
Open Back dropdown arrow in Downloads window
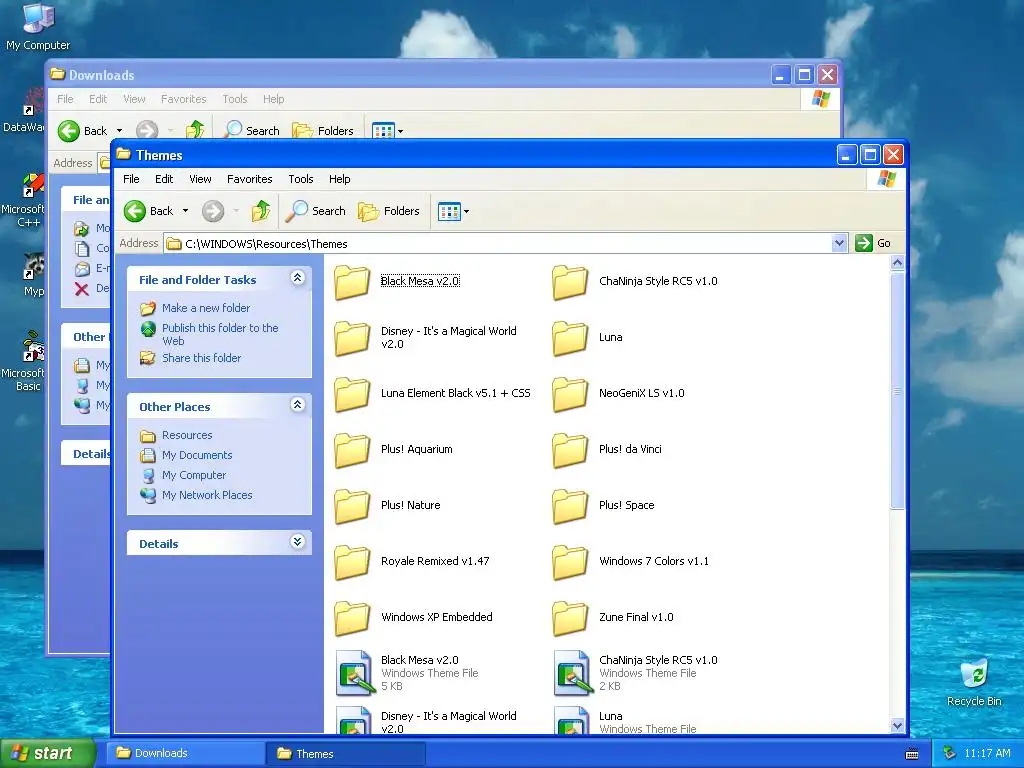[x=120, y=131]
